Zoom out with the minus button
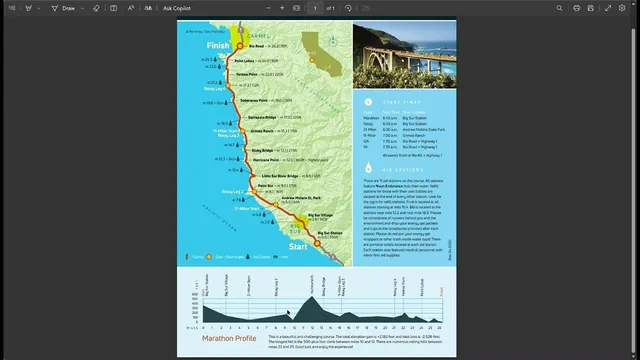 point(268,8)
